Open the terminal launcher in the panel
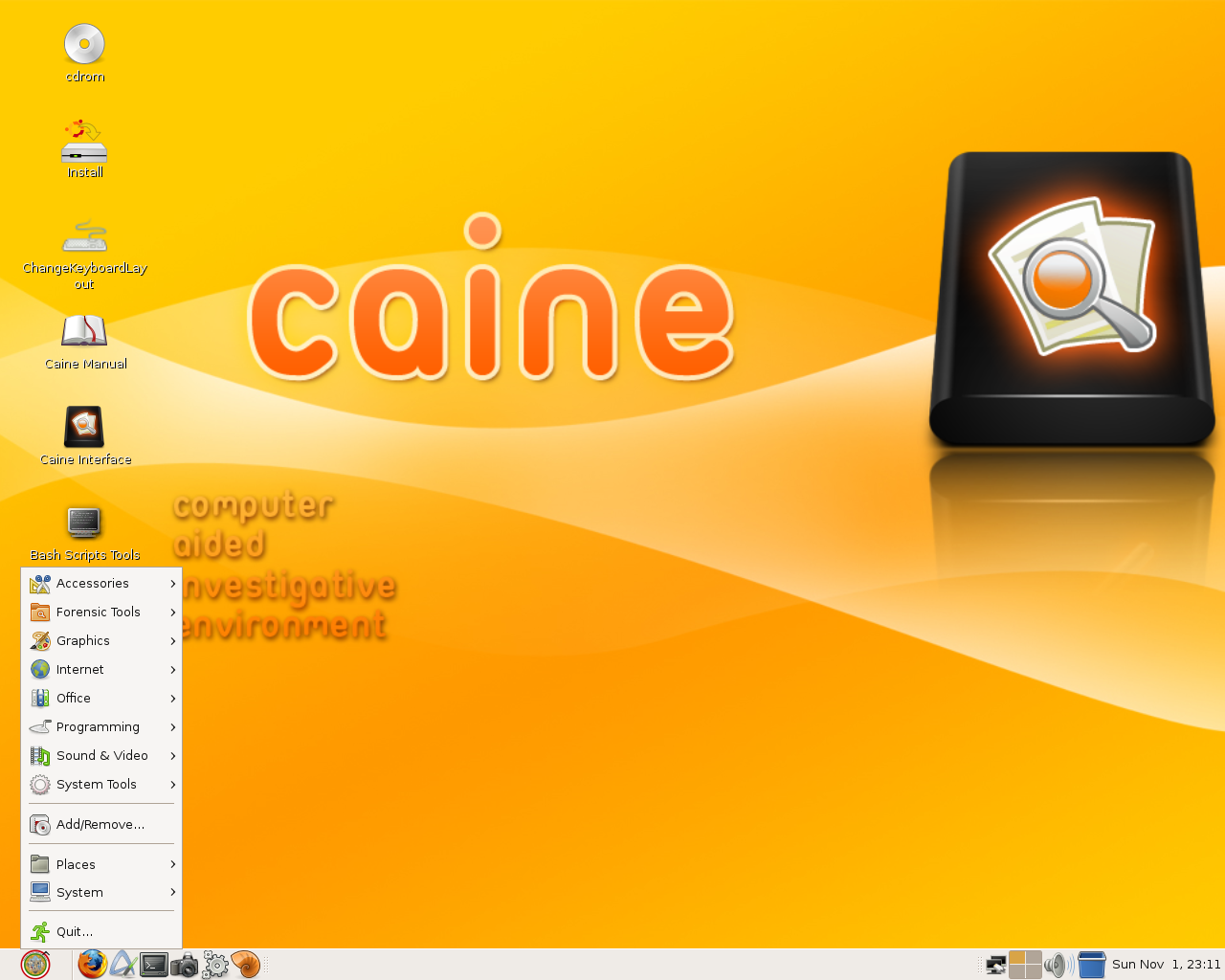The image size is (1225, 980). coord(154,965)
